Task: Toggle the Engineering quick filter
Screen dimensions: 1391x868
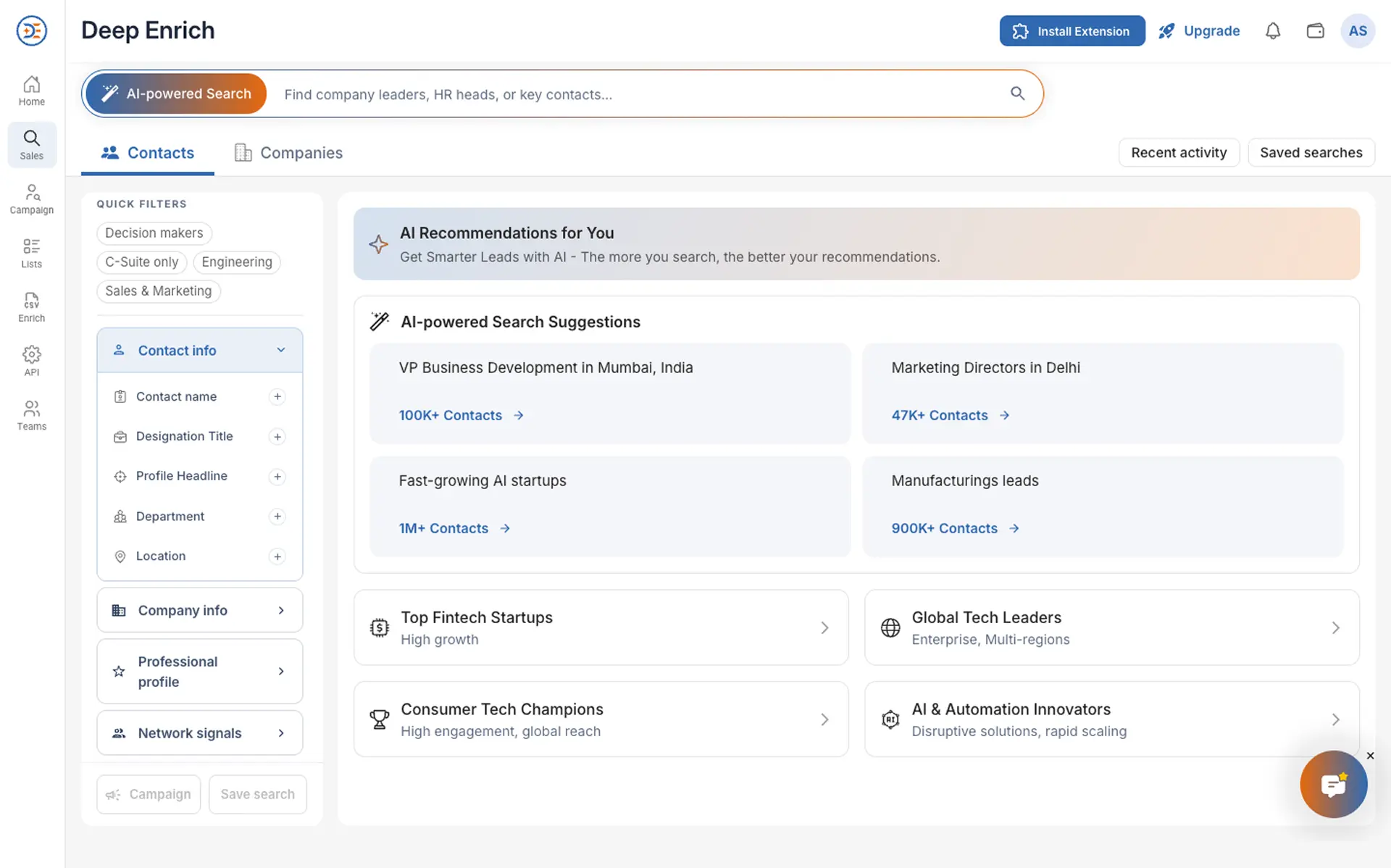Action: click(237, 262)
